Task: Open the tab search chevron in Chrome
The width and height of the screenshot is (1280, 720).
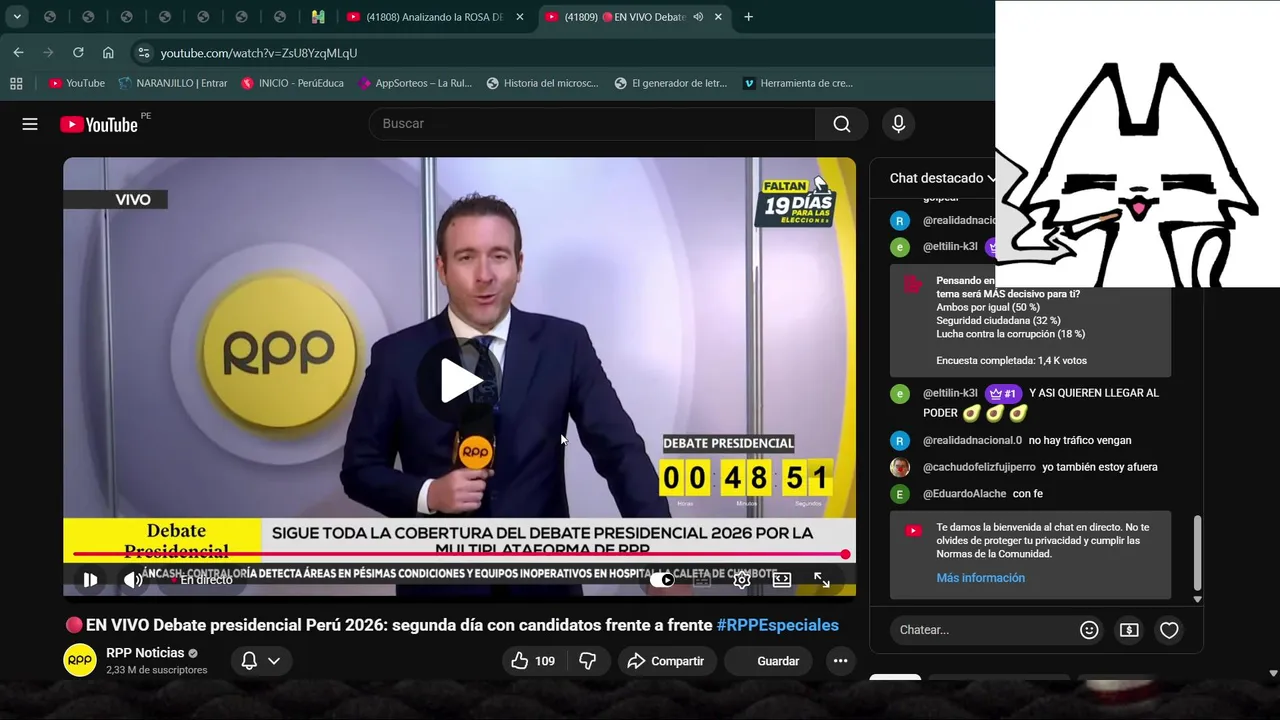Action: (x=17, y=17)
